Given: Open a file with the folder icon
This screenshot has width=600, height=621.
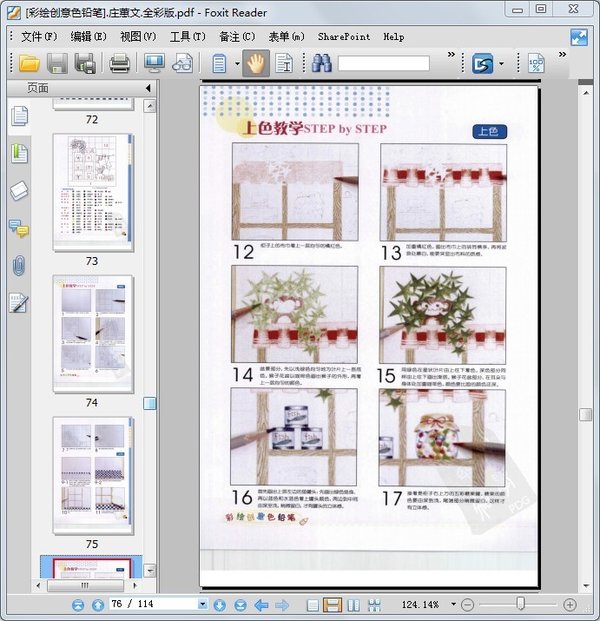Looking at the screenshot, I should tap(29, 63).
